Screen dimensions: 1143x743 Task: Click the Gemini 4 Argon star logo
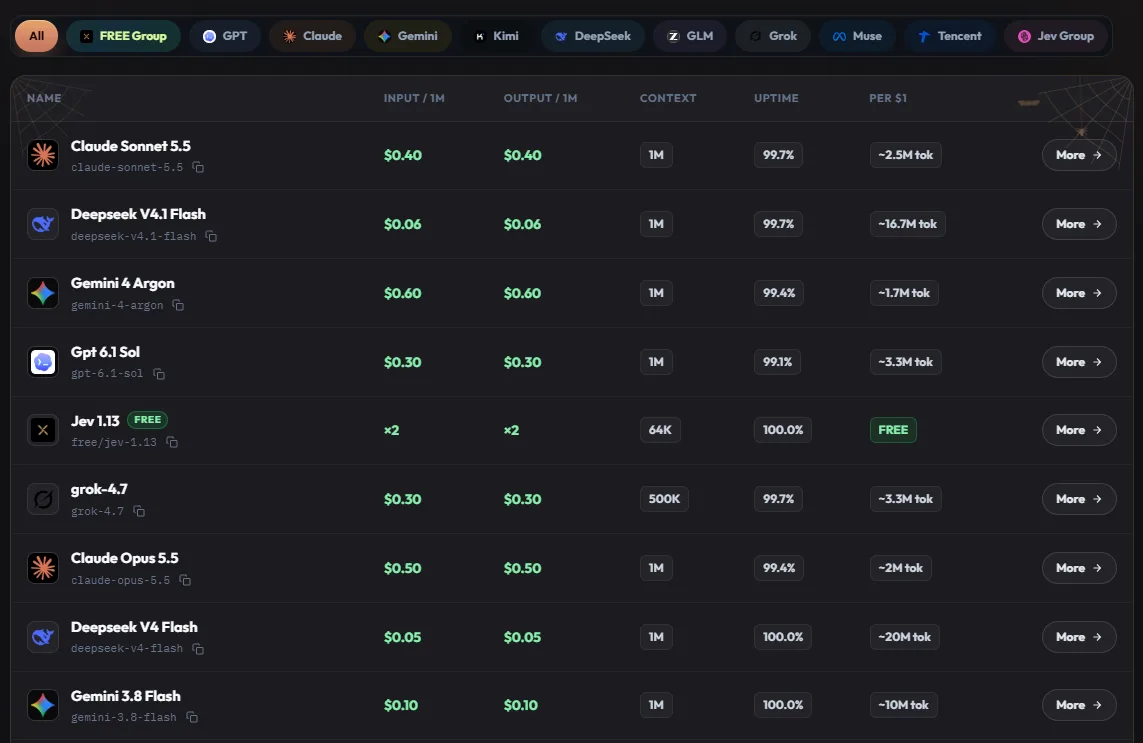(x=43, y=293)
